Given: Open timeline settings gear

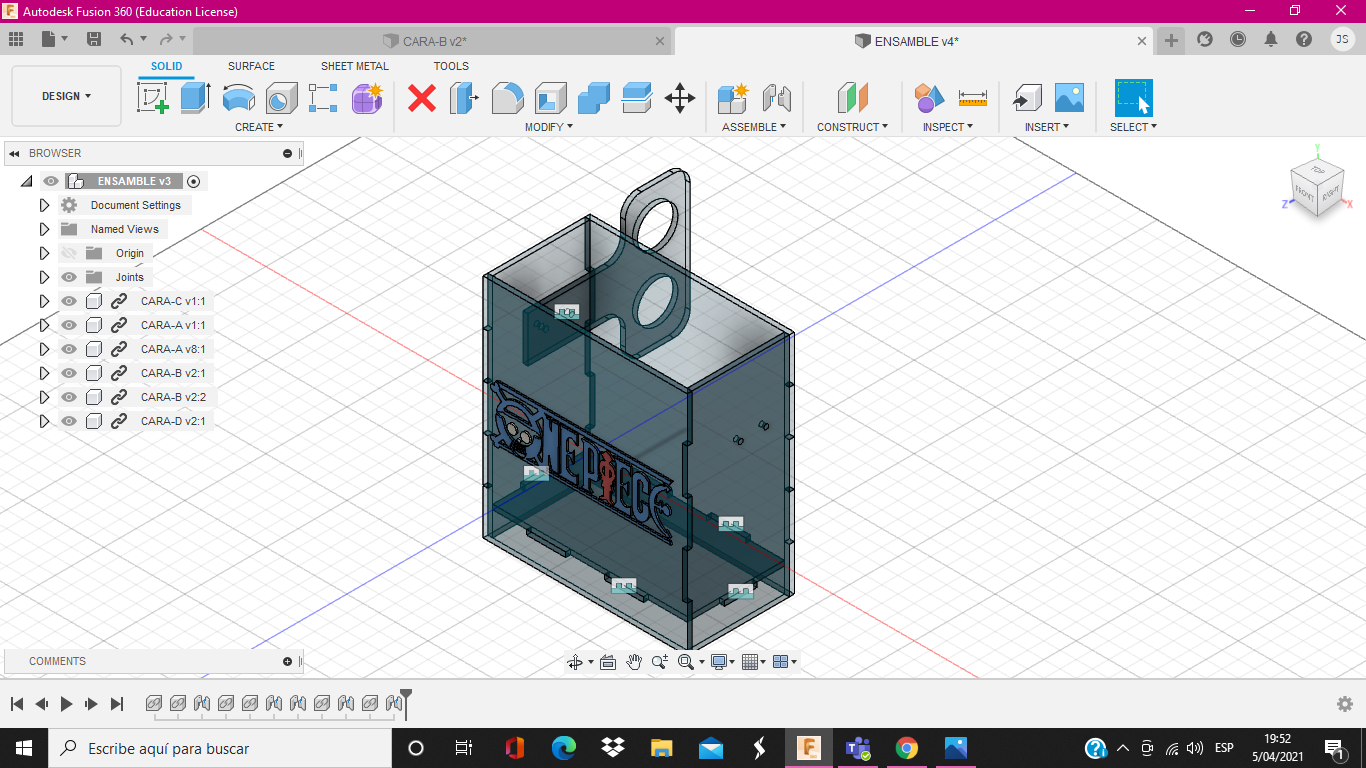Looking at the screenshot, I should coord(1345,704).
